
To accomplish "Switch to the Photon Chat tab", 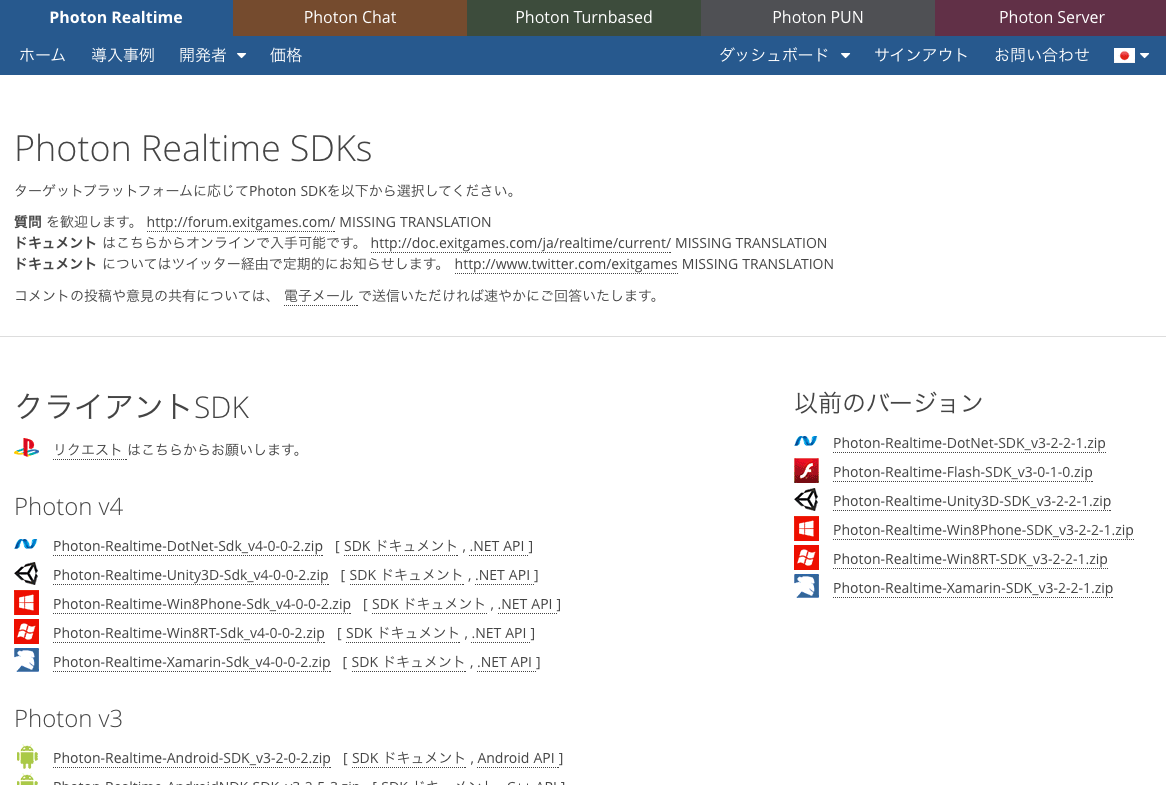I will [350, 18].
